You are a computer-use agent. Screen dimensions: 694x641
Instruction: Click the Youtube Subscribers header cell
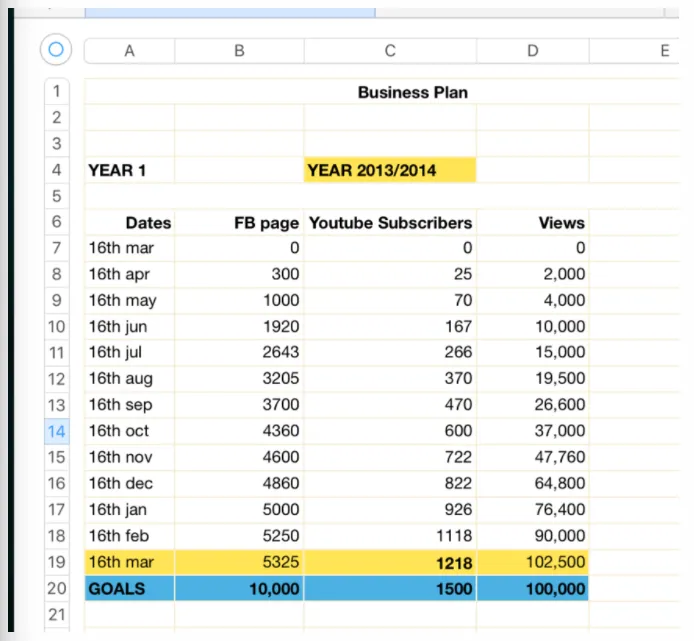[390, 222]
